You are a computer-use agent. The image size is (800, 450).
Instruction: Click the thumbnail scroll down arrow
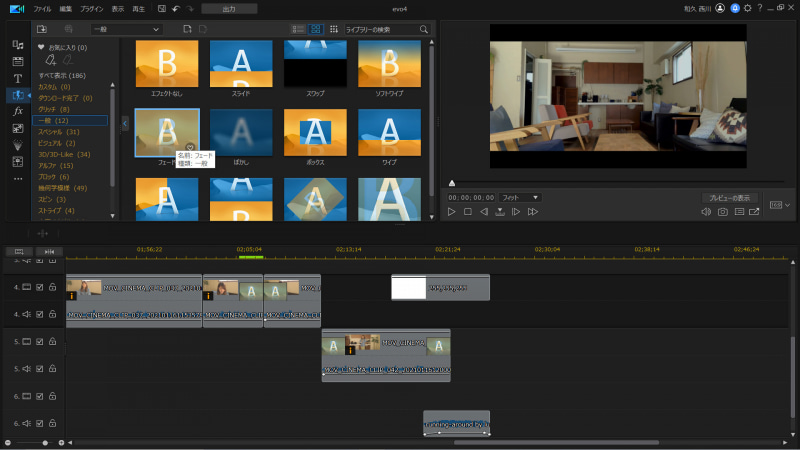pos(432,217)
